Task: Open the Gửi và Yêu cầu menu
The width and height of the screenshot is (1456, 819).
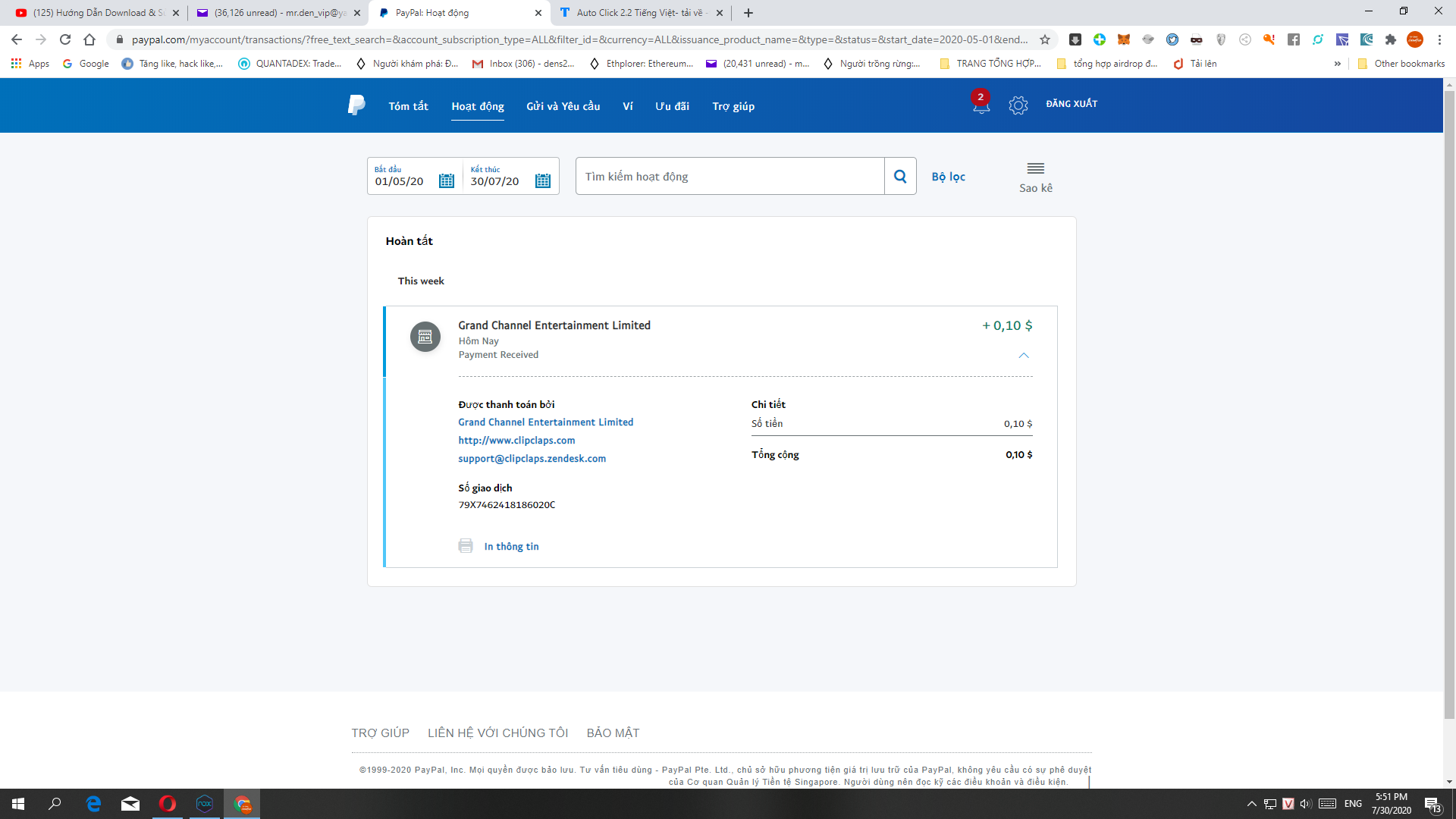Action: click(563, 106)
